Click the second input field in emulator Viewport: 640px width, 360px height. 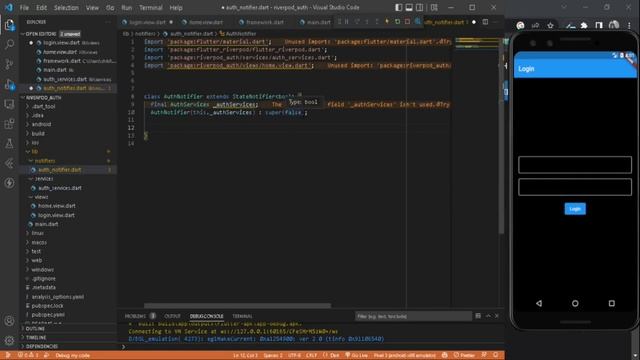point(575,187)
